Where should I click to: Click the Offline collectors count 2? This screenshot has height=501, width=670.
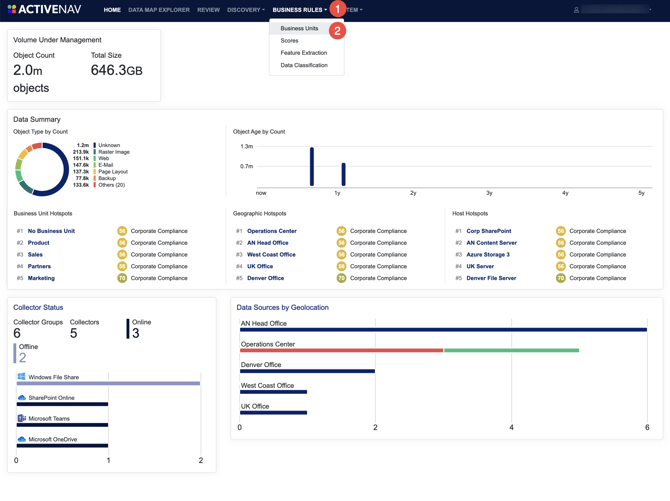[23, 357]
